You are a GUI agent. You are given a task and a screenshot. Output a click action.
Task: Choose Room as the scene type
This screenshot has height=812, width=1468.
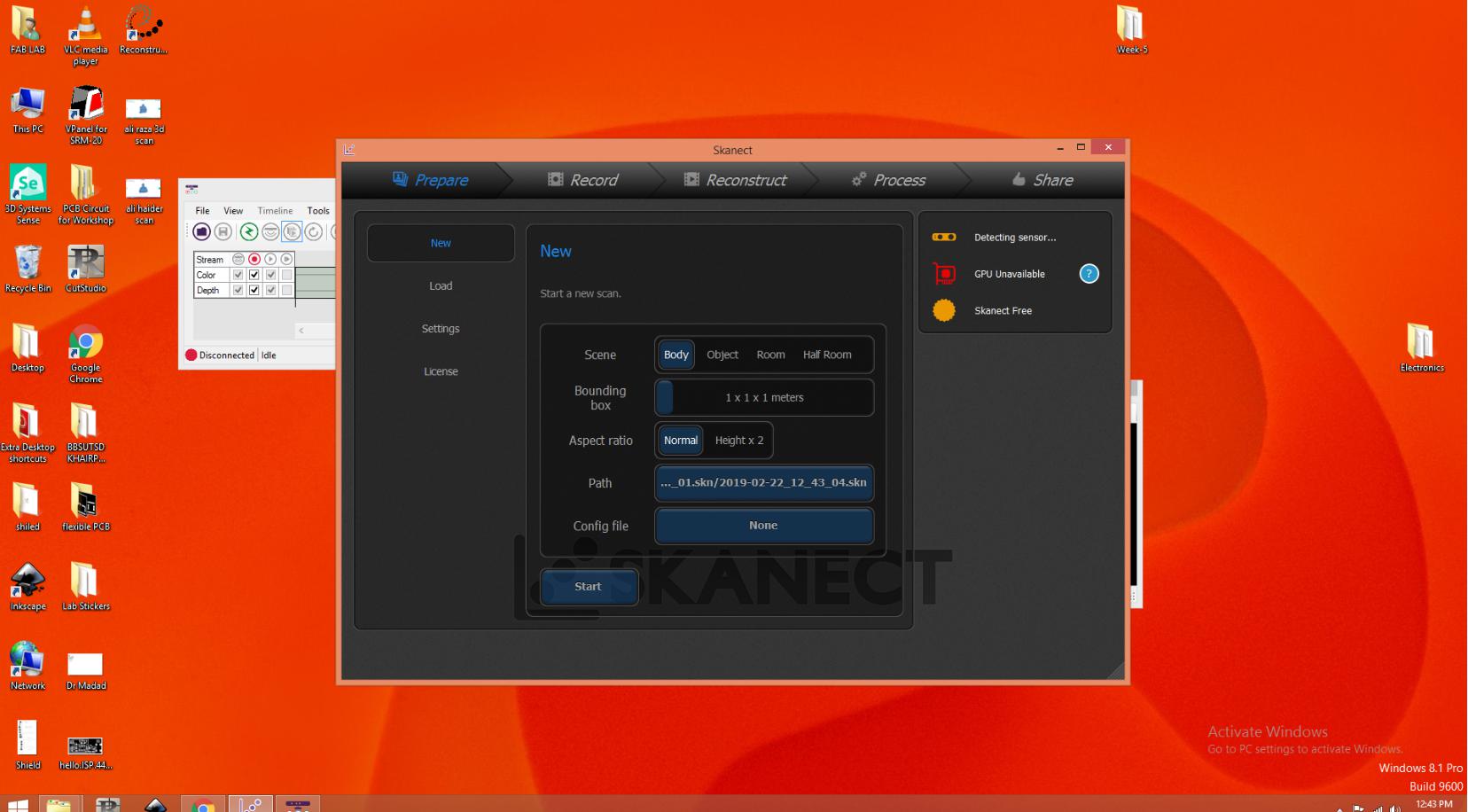[x=770, y=355]
